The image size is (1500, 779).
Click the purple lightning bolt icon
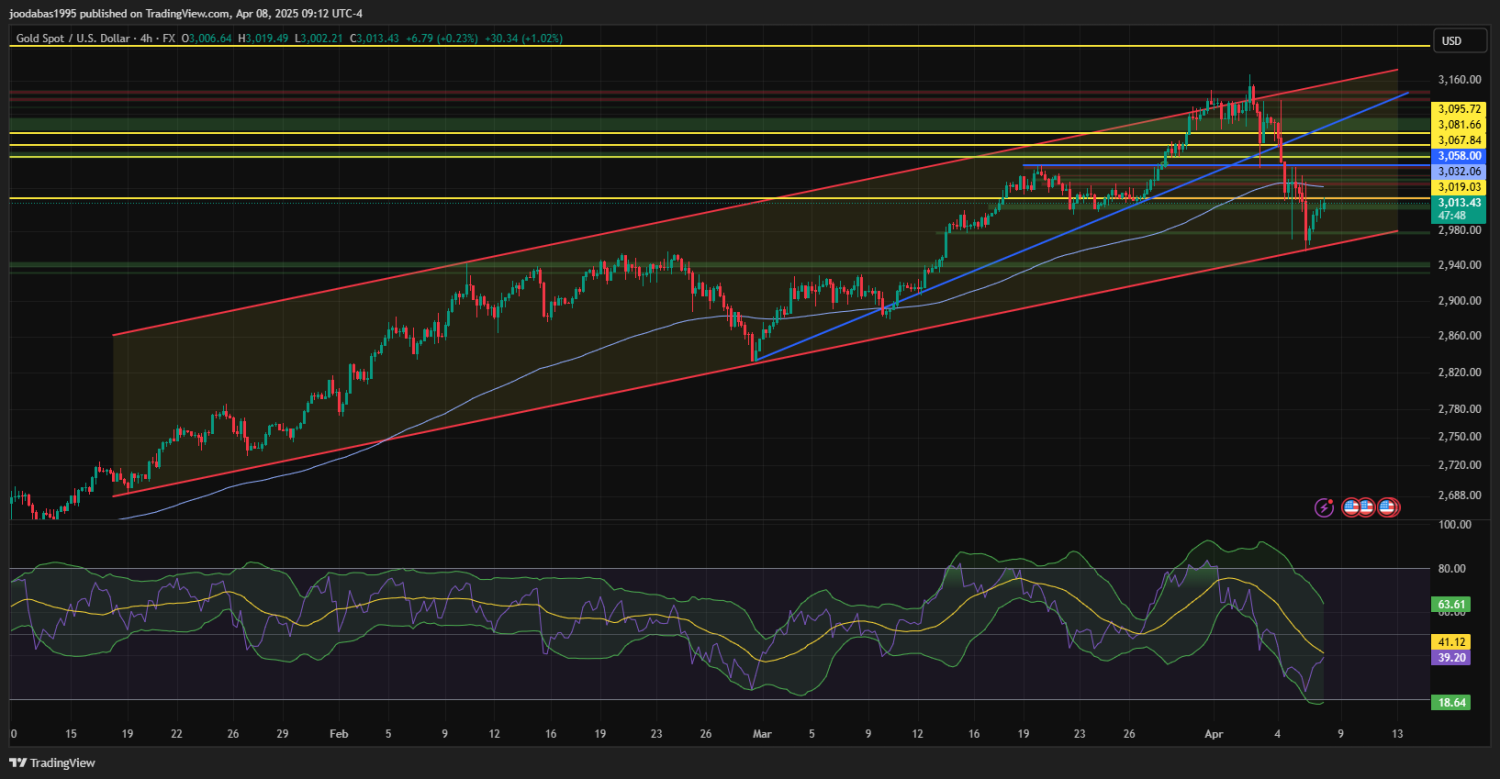tap(1324, 507)
